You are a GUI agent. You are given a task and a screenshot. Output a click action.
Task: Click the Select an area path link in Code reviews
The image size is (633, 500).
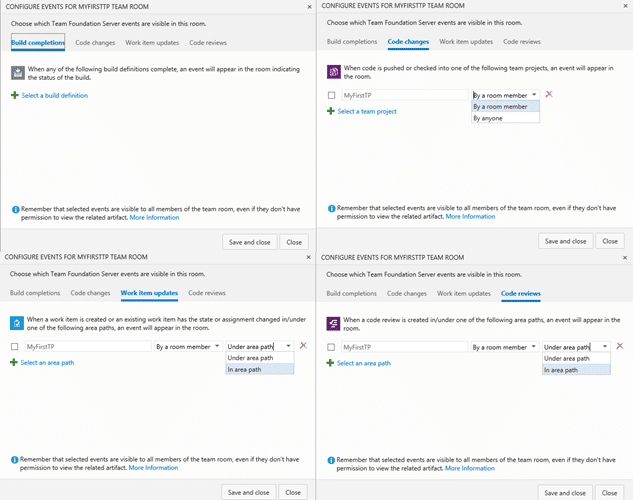point(364,363)
